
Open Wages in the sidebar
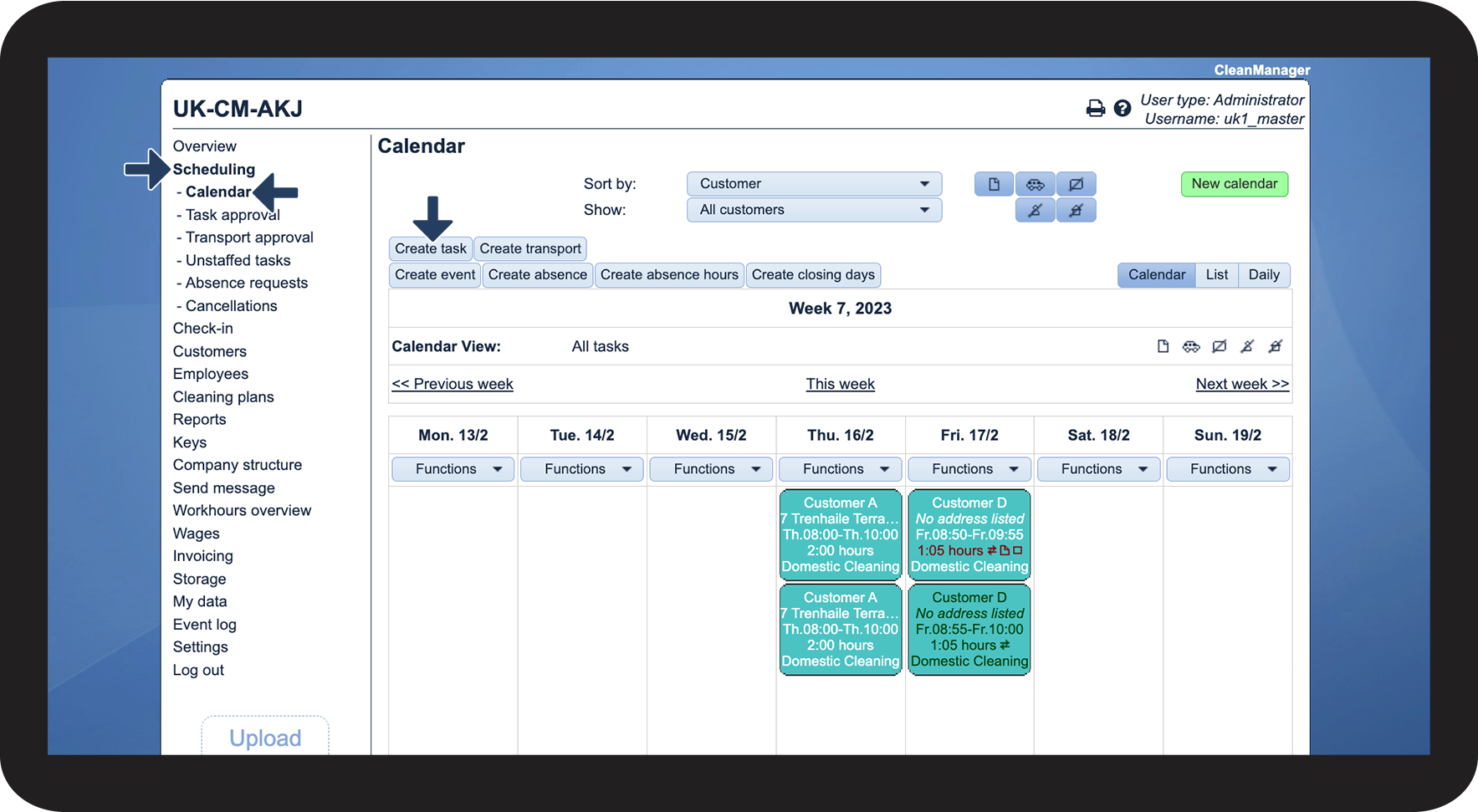pos(197,534)
